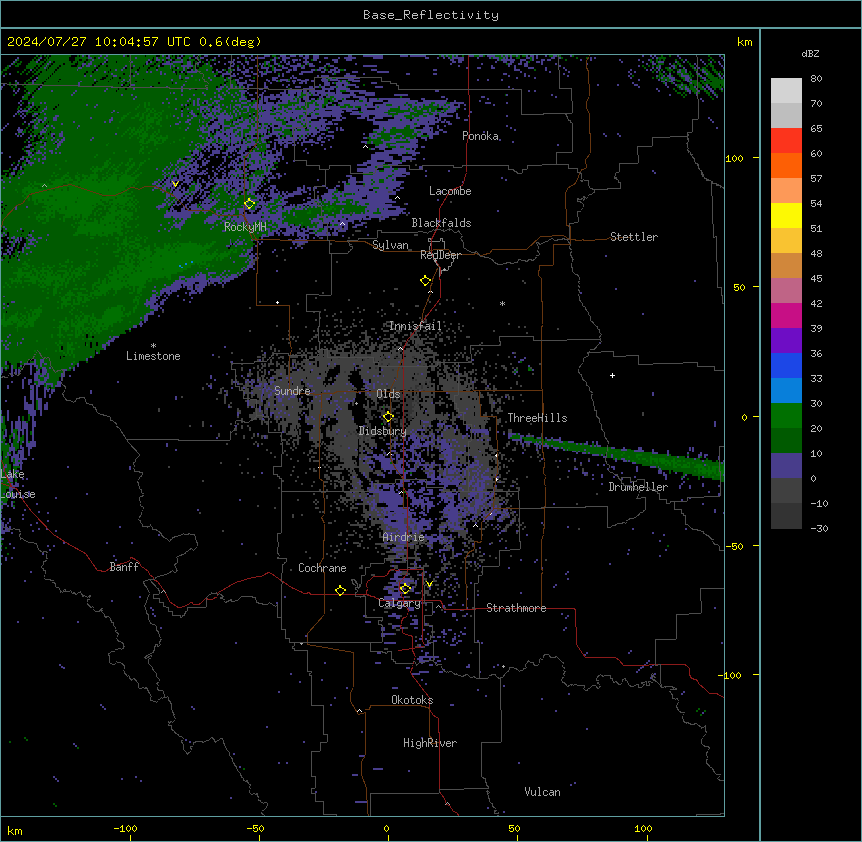Image resolution: width=862 pixels, height=842 pixels.
Task: Click the ThreeHills label
Action: coord(538,418)
